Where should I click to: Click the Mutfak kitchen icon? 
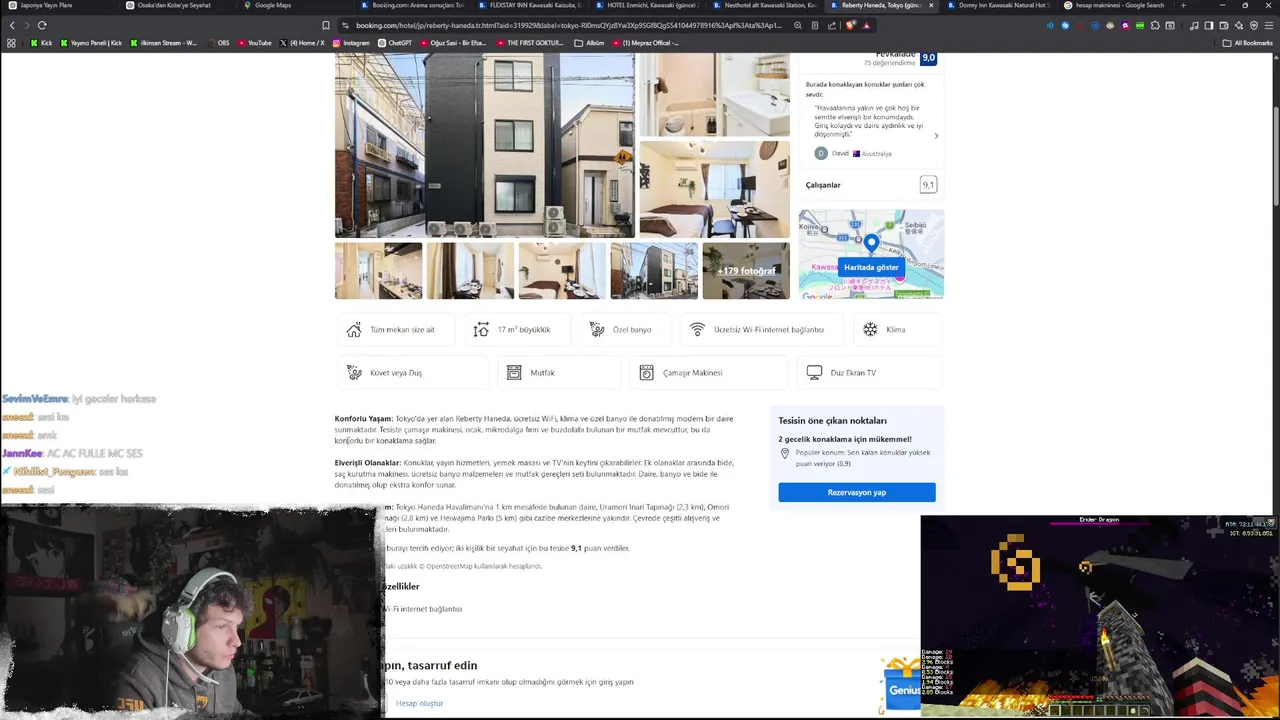pyautogui.click(x=514, y=372)
